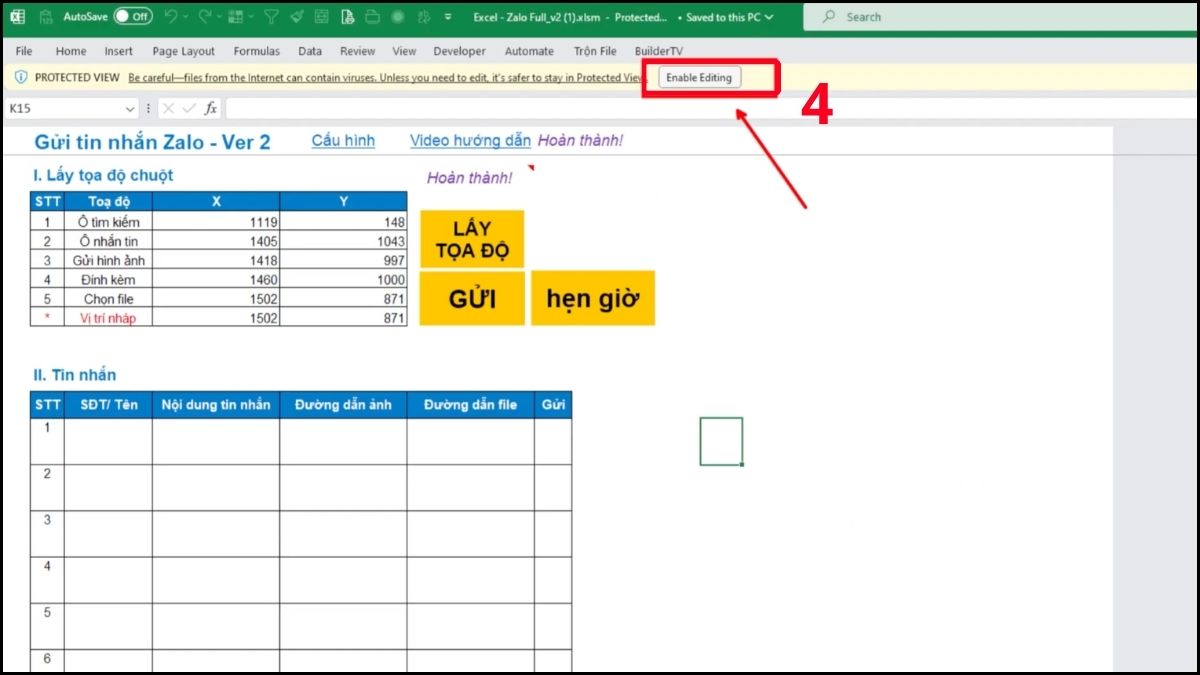
Task: Click the Search box in title bar
Action: point(1000,17)
